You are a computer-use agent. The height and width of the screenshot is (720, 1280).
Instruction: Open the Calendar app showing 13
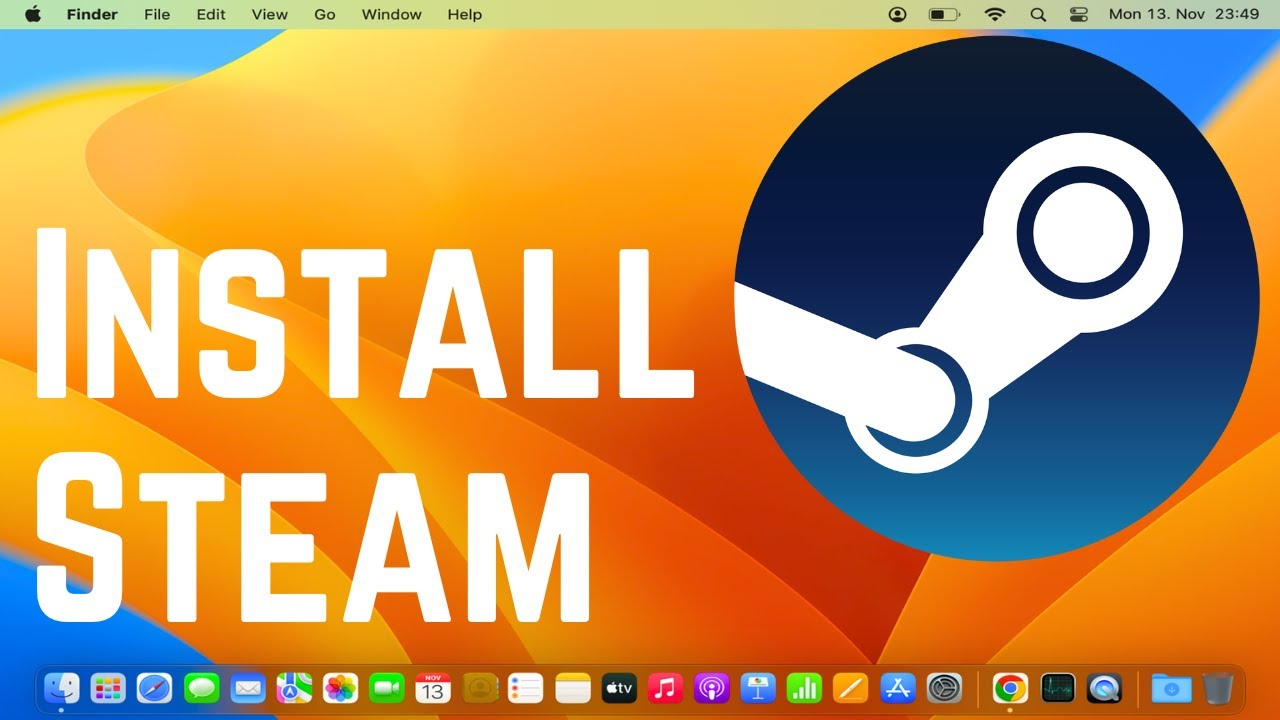point(433,688)
